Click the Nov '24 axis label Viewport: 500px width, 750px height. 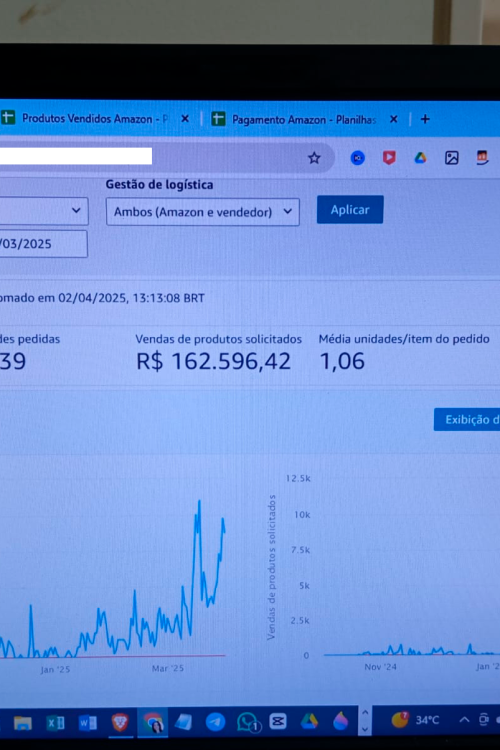[380, 667]
